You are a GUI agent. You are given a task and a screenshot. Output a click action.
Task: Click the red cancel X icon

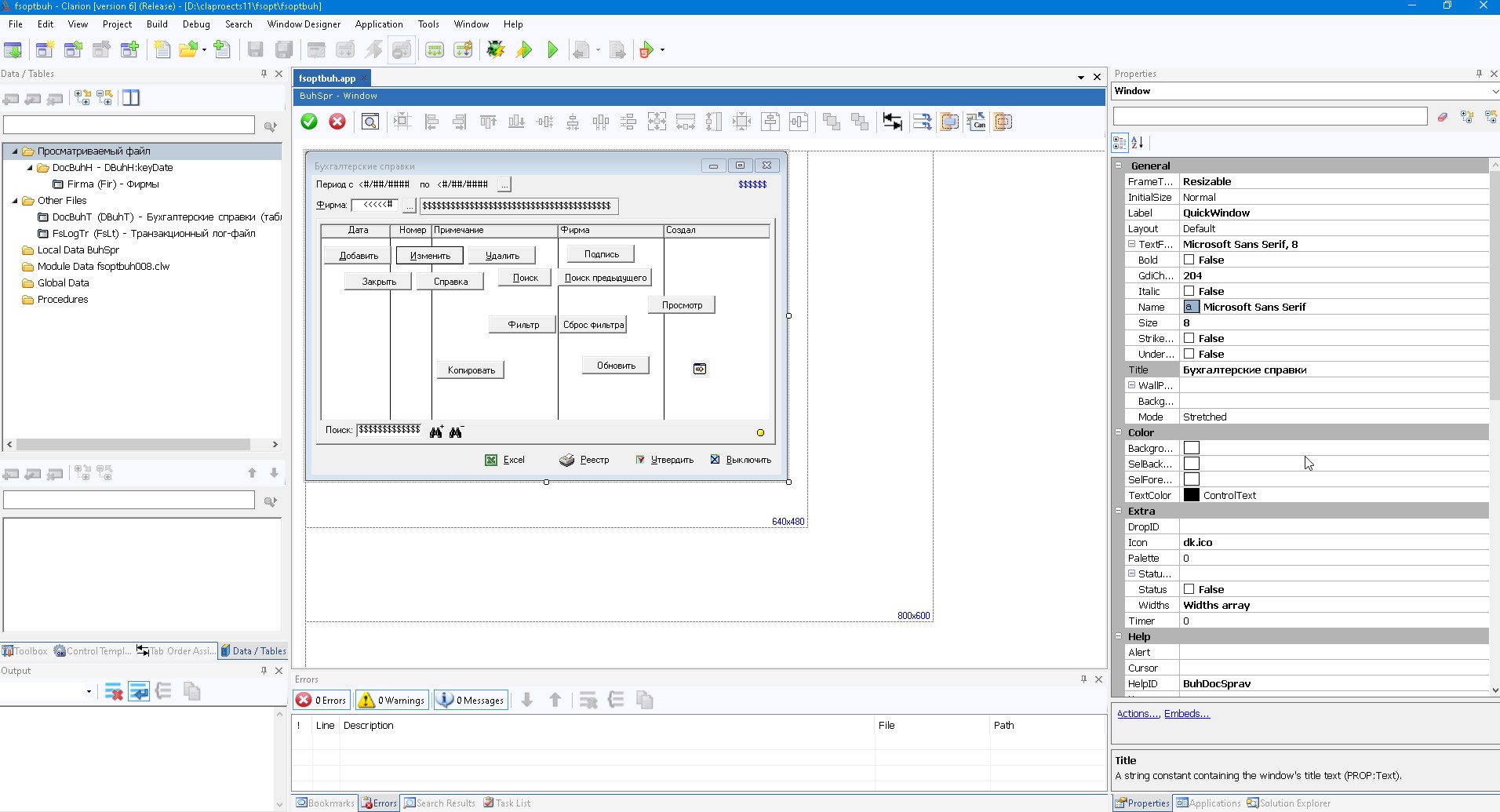tap(337, 122)
